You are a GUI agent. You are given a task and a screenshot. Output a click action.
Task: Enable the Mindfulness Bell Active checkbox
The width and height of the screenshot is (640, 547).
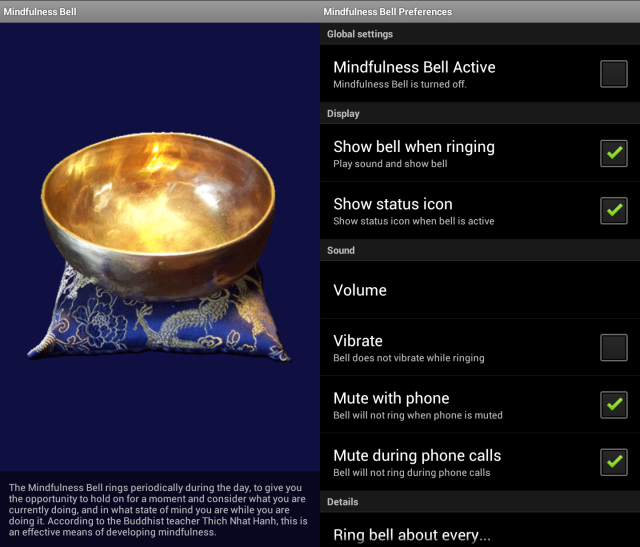click(x=613, y=74)
